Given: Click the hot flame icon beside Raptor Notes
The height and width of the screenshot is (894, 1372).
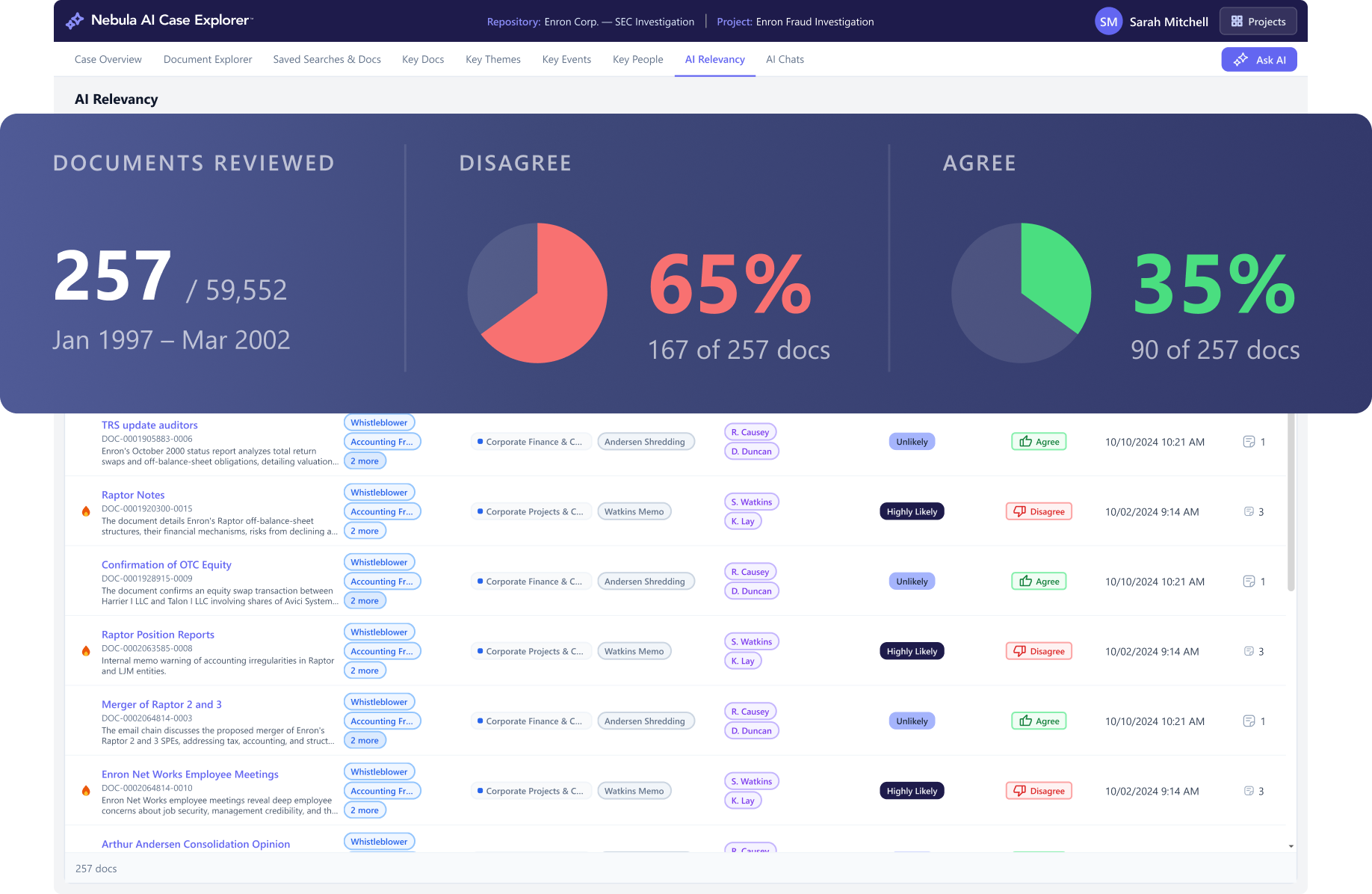Looking at the screenshot, I should (x=86, y=511).
